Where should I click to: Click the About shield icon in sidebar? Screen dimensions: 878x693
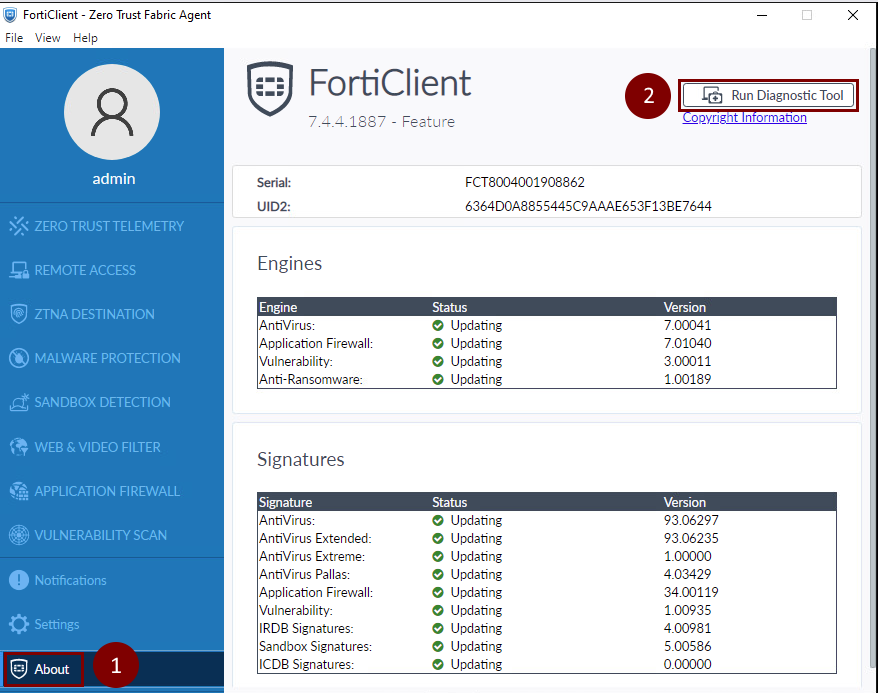(19, 668)
